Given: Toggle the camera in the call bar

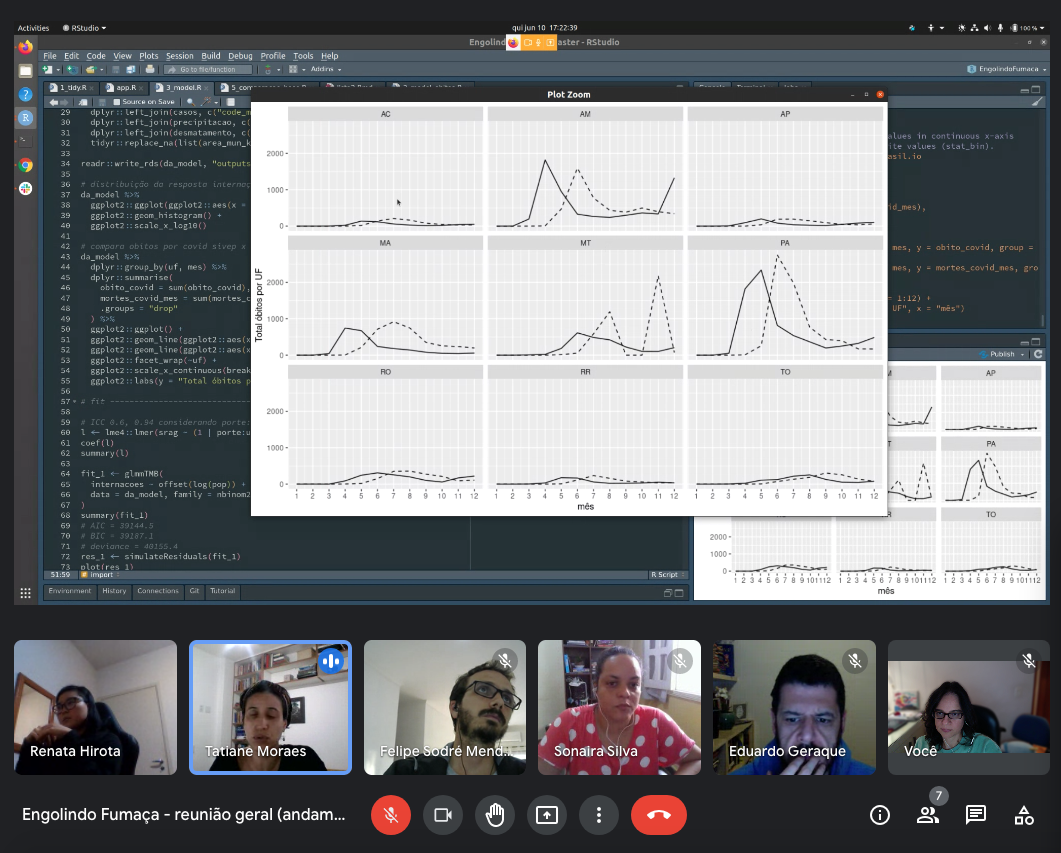Looking at the screenshot, I should click(x=443, y=815).
